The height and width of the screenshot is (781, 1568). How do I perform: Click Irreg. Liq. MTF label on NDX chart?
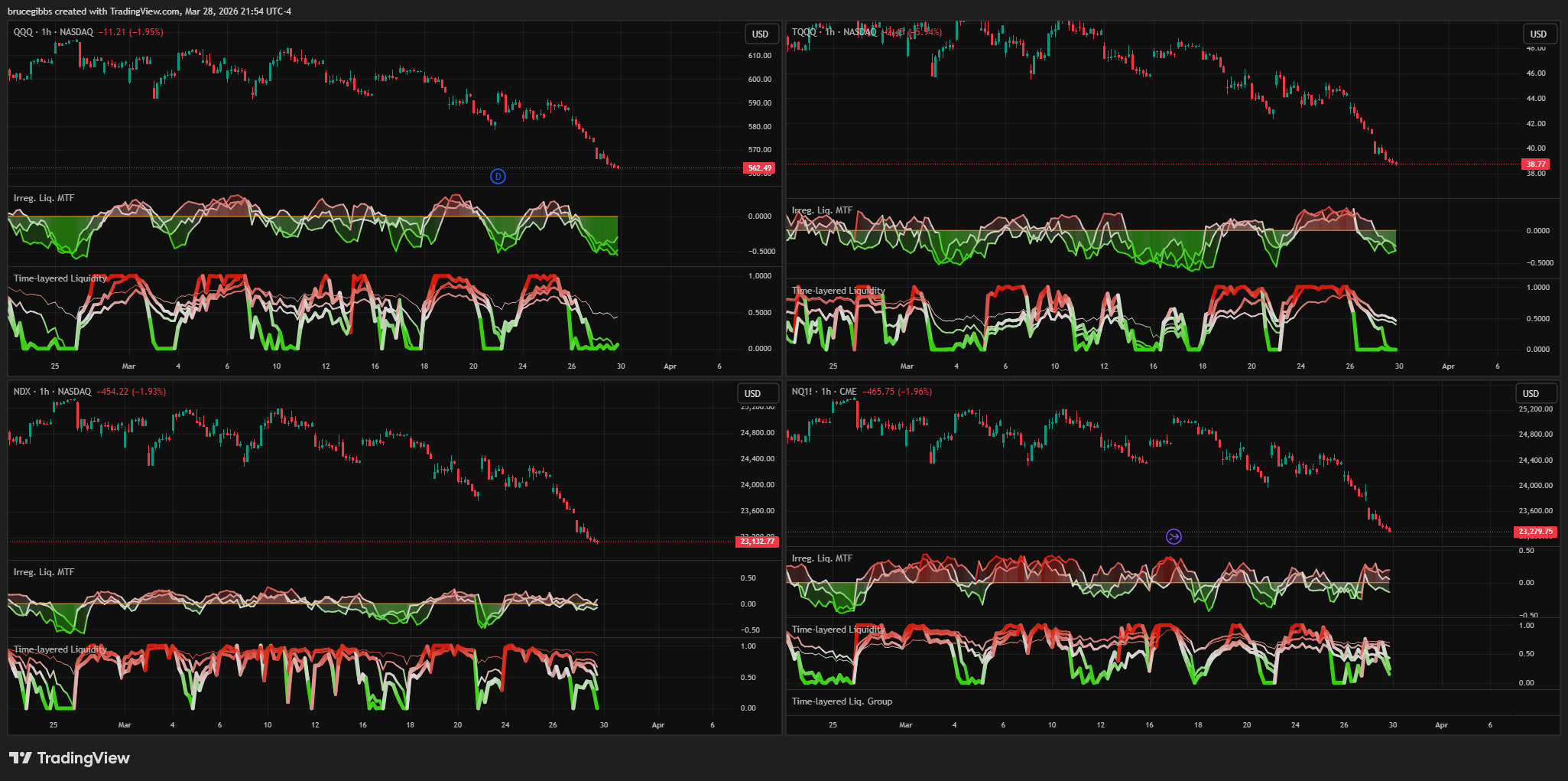coord(44,572)
